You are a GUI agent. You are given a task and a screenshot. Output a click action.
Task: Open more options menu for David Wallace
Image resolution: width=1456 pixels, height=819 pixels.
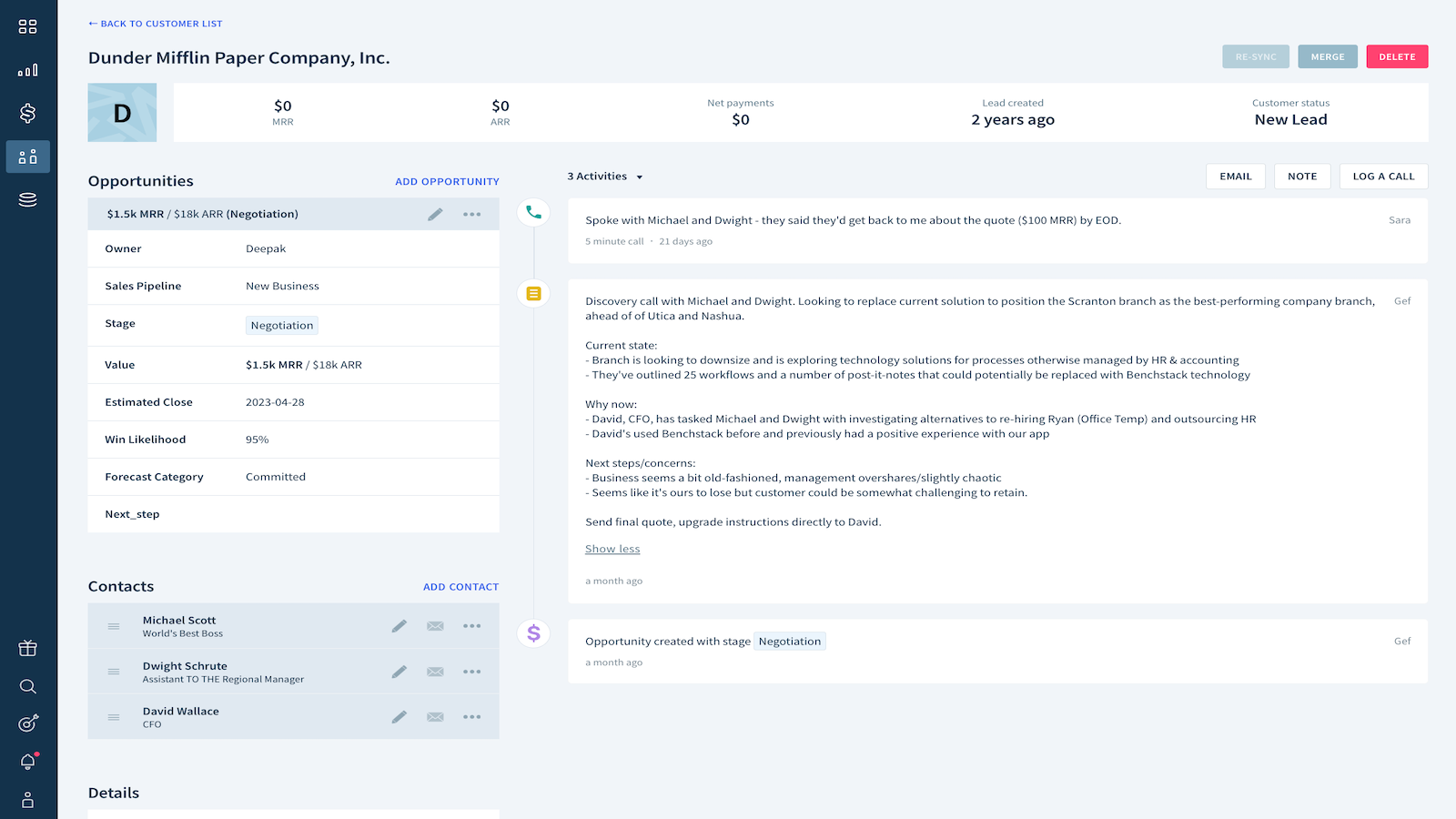point(471,717)
